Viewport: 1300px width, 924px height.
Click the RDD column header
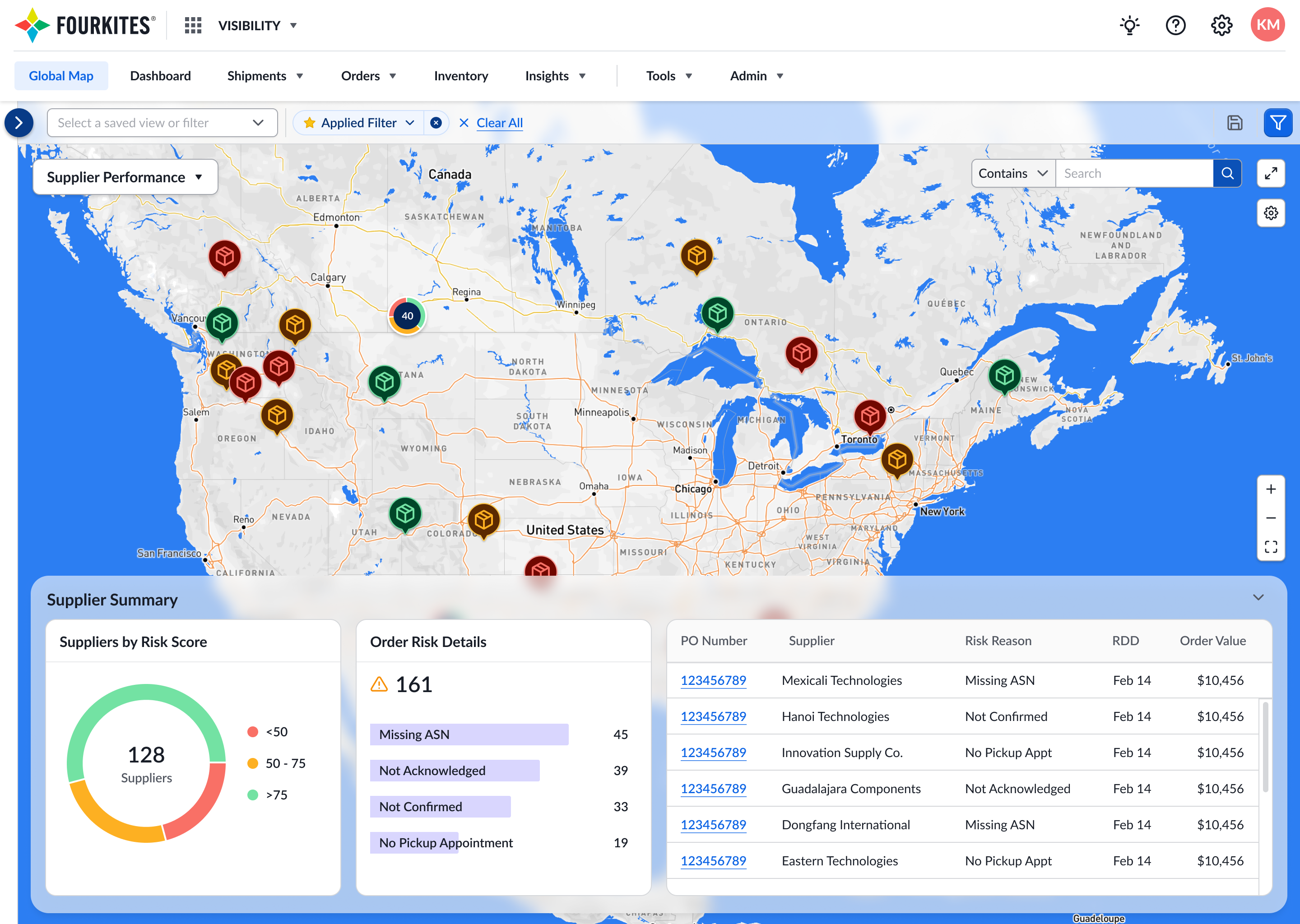click(x=1125, y=641)
